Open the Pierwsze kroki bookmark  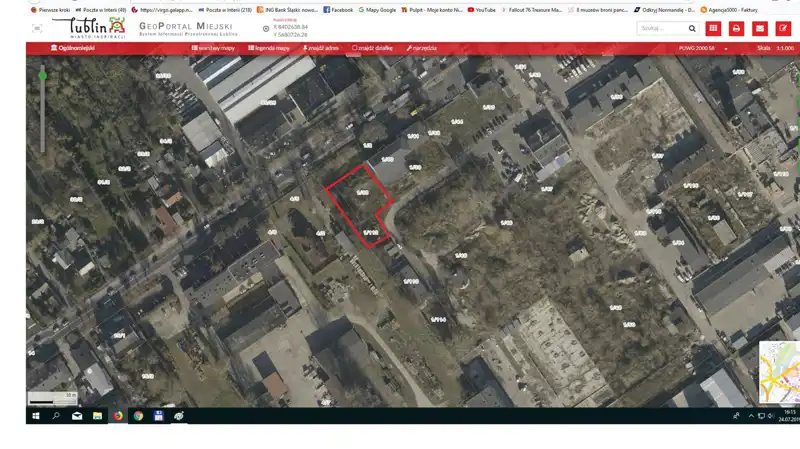(51, 10)
